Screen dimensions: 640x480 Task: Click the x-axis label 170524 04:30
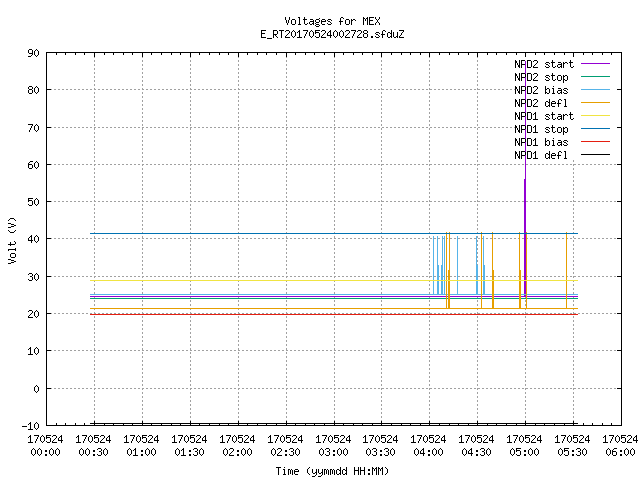coord(476,446)
